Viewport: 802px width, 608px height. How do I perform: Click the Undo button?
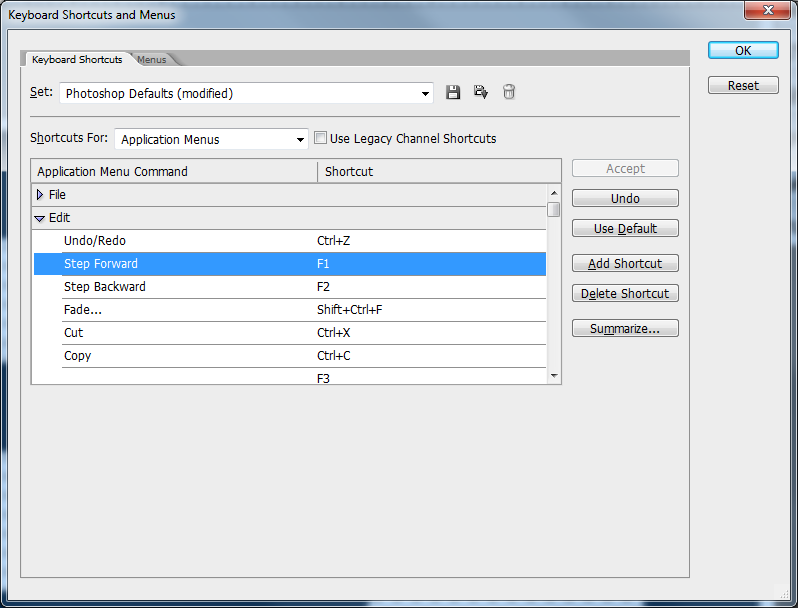[625, 198]
